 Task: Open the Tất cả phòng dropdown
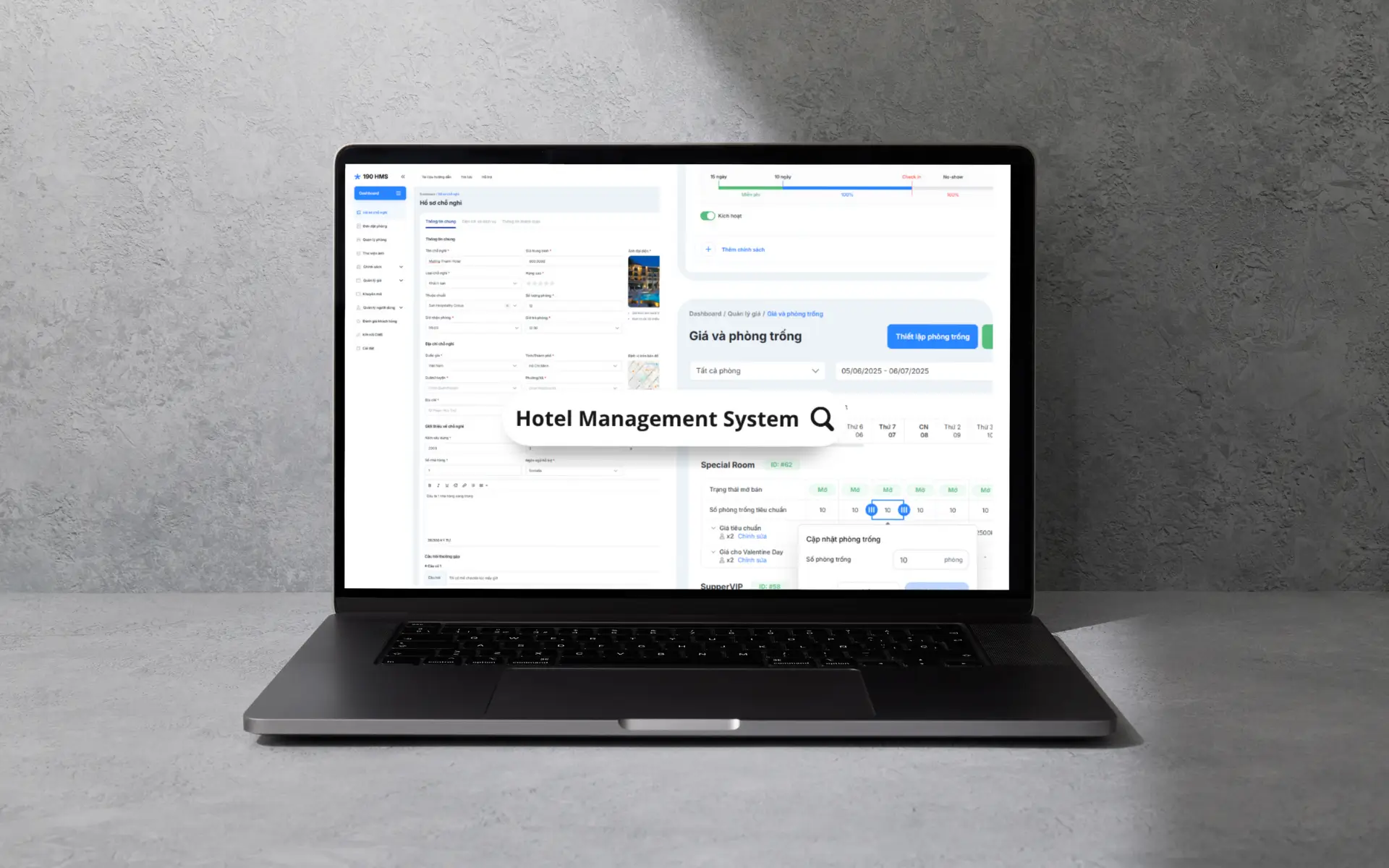757,370
